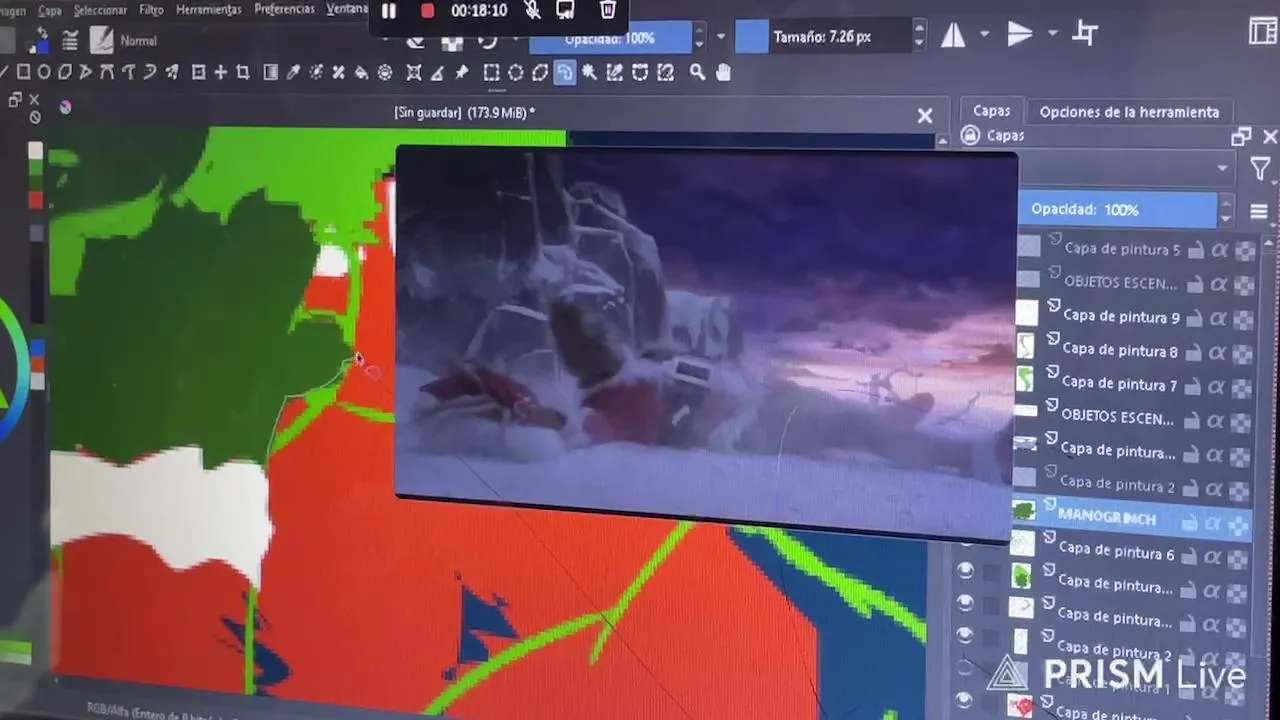
Task: Click the foreground/background color swatch
Action: (x=37, y=39)
